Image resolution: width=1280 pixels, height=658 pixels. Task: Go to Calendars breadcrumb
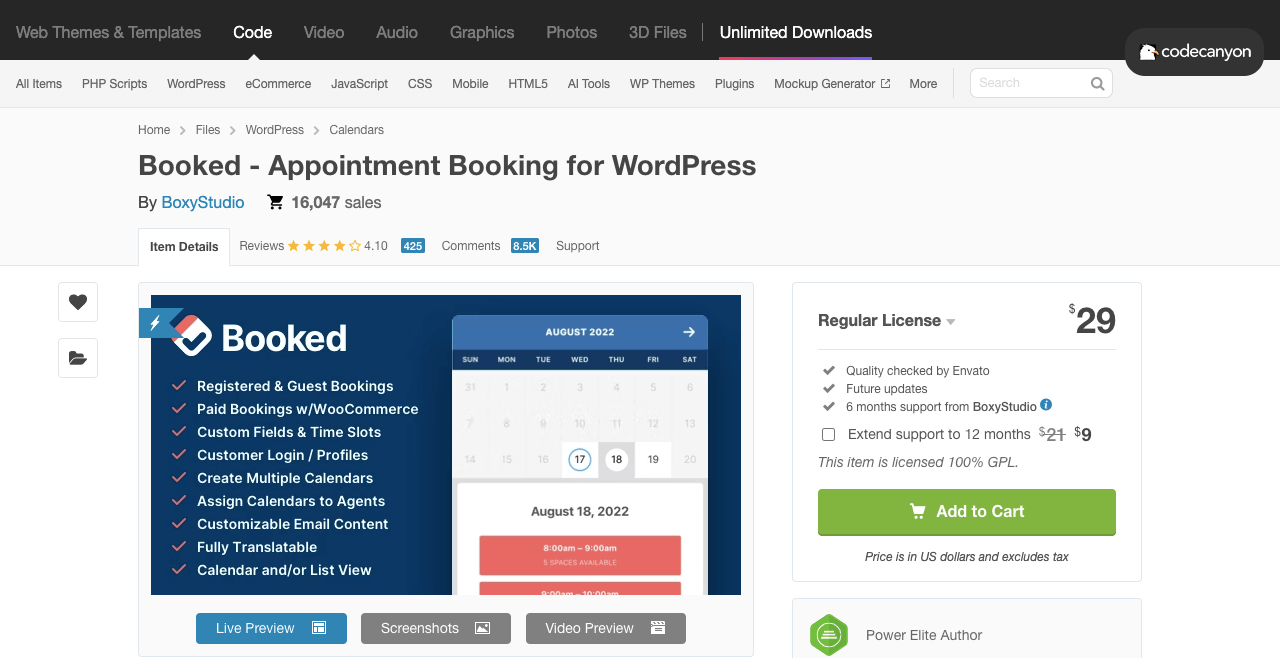pyautogui.click(x=357, y=130)
